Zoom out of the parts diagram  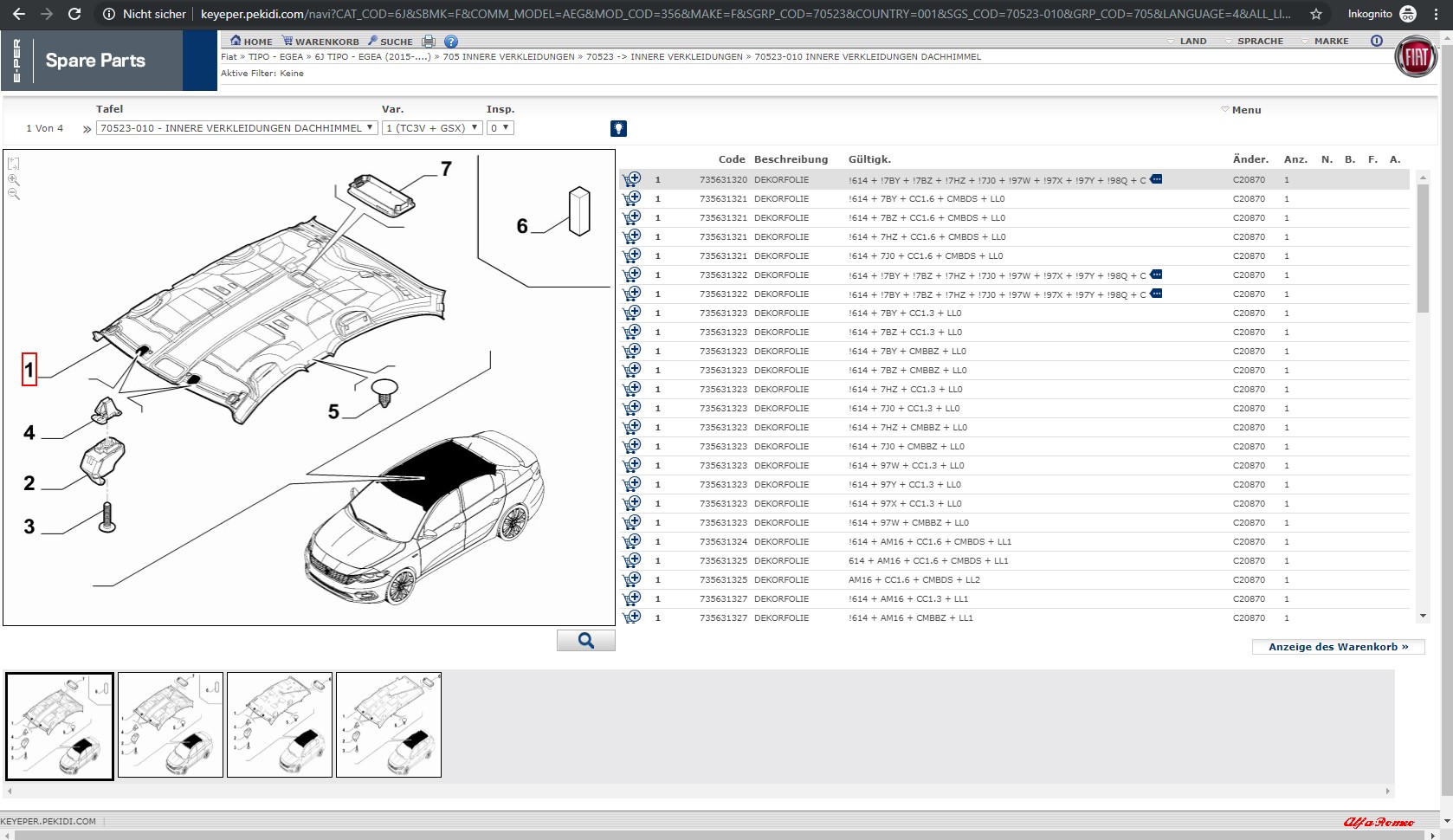[14, 195]
